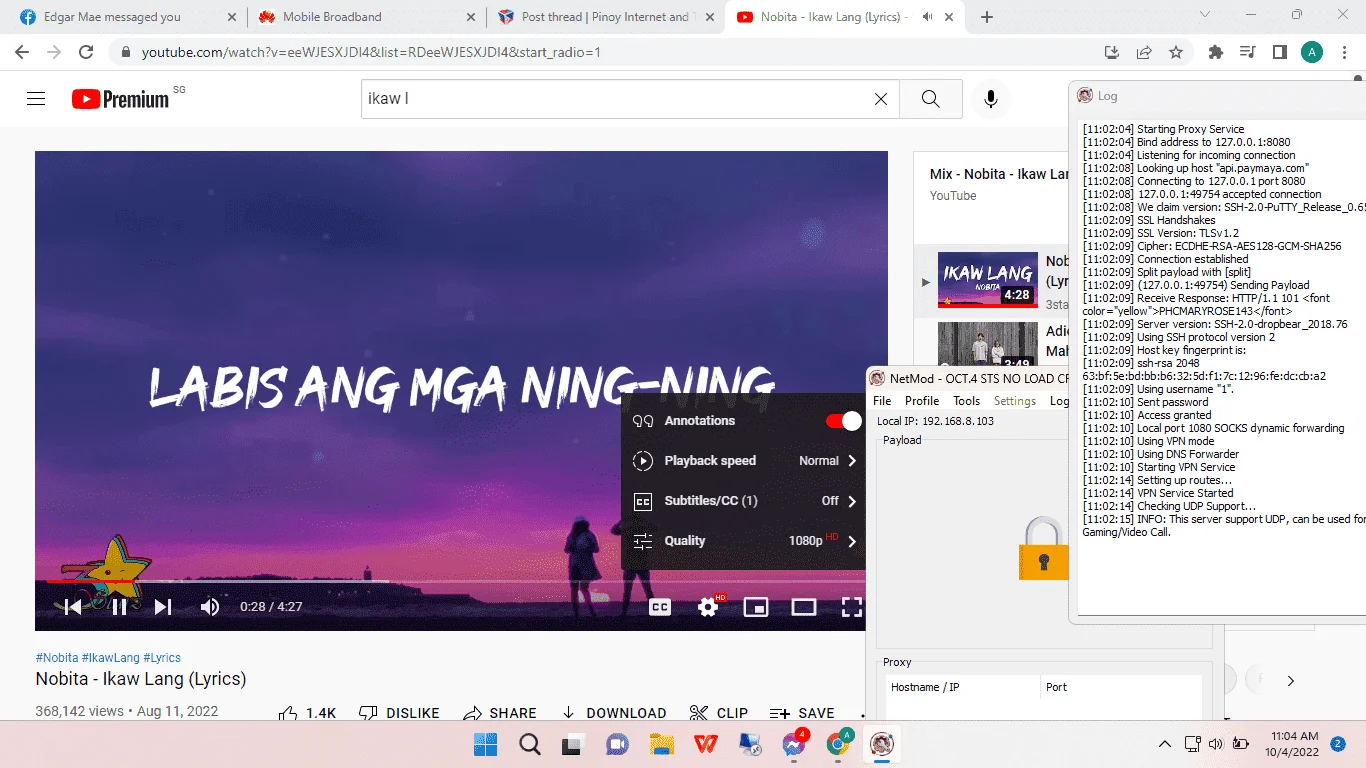
Task: Open the Chrome three-dot menu
Action: click(1345, 52)
